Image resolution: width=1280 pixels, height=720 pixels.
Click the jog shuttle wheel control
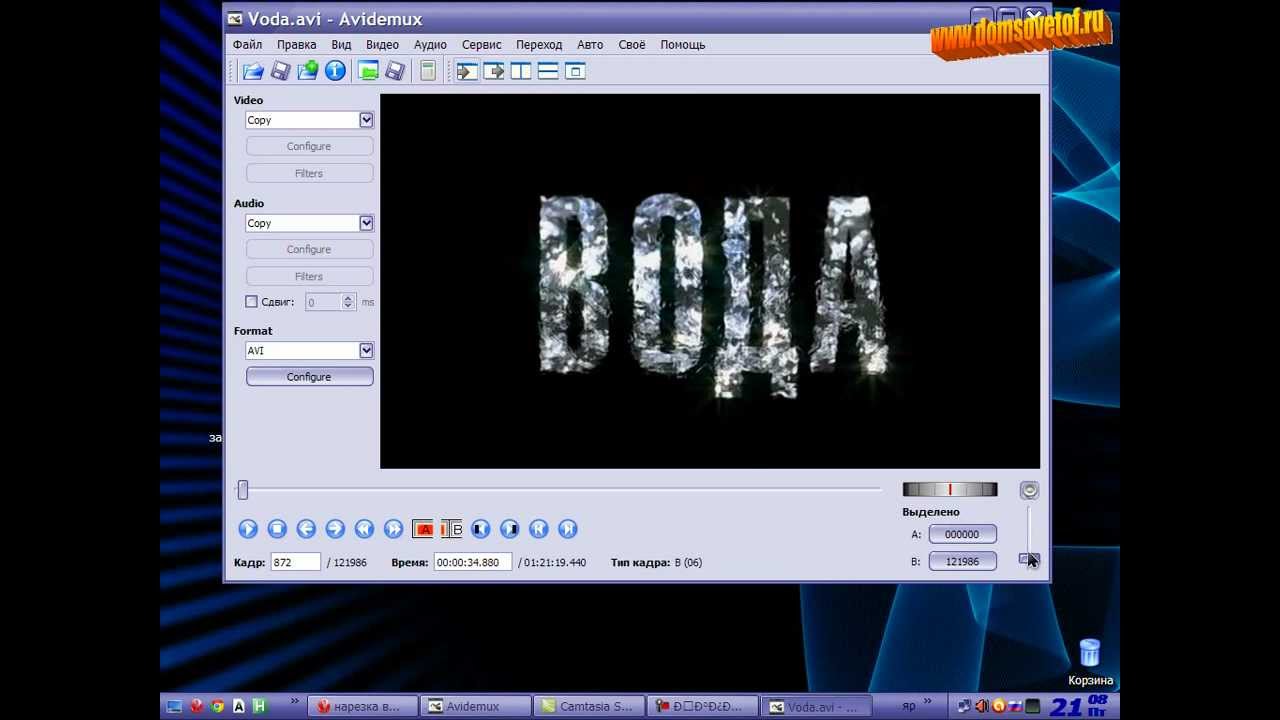point(950,489)
